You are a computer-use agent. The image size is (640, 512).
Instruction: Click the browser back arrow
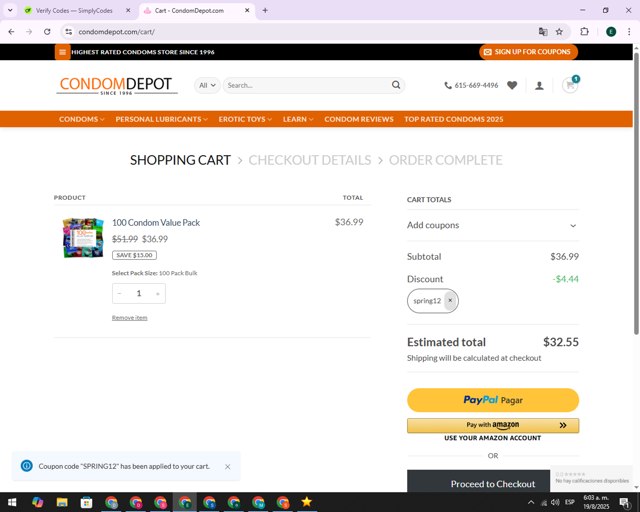tap(11, 31)
